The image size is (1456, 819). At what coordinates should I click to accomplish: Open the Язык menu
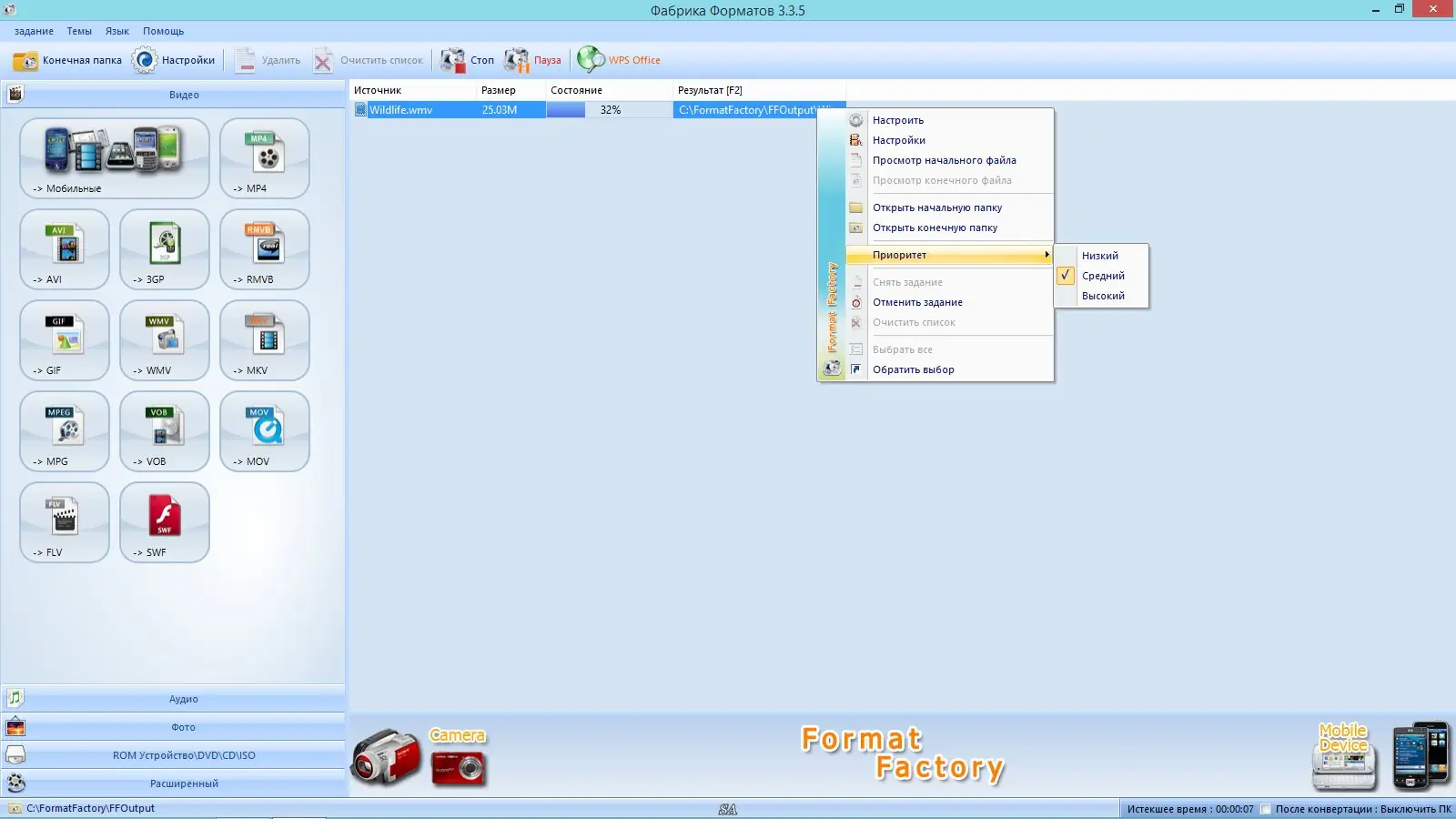pyautogui.click(x=117, y=31)
